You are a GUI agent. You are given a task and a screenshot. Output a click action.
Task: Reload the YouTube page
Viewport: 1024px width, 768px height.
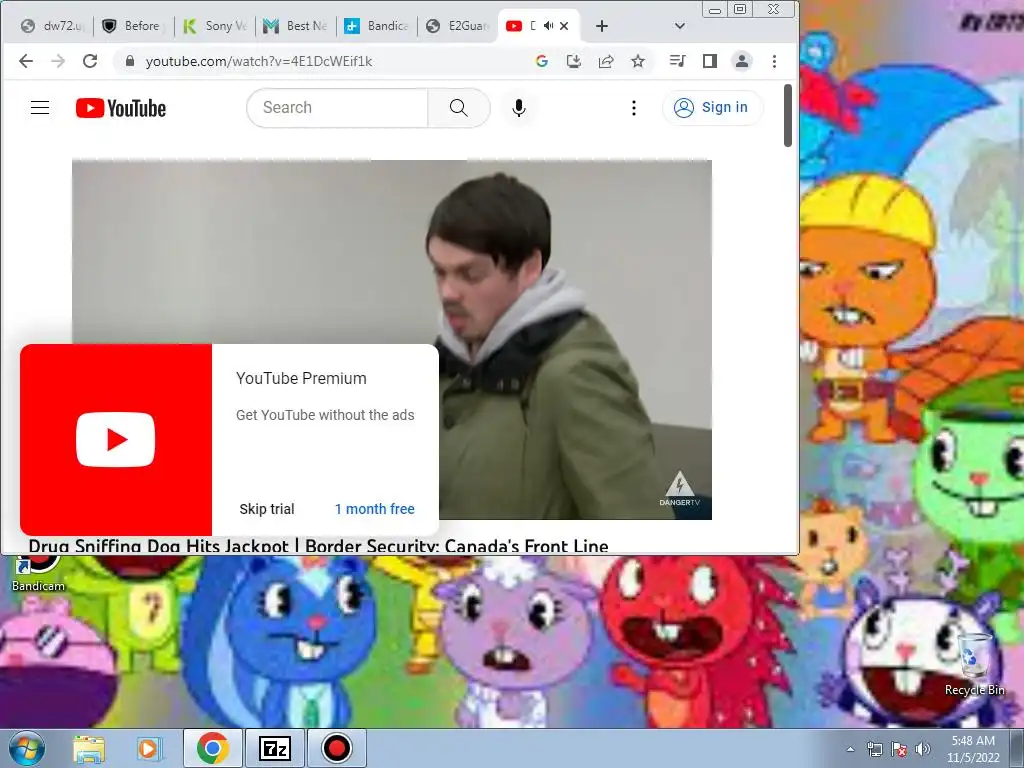coord(90,61)
